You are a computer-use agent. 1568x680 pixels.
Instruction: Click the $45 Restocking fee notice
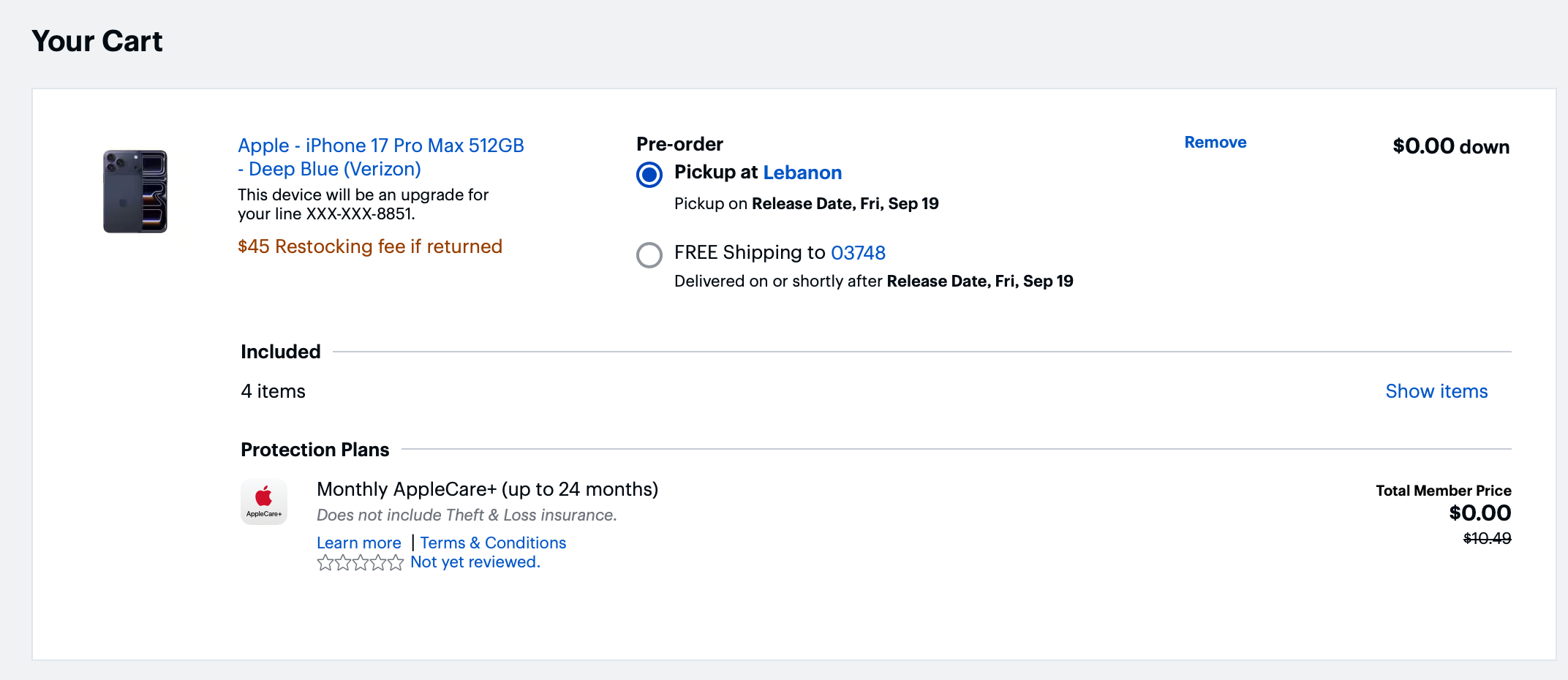pos(369,246)
